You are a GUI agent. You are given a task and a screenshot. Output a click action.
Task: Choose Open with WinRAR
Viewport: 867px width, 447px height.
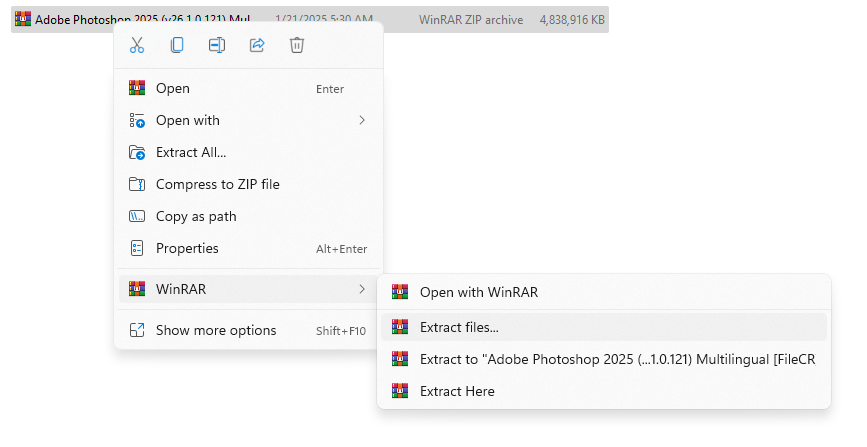[x=478, y=292]
